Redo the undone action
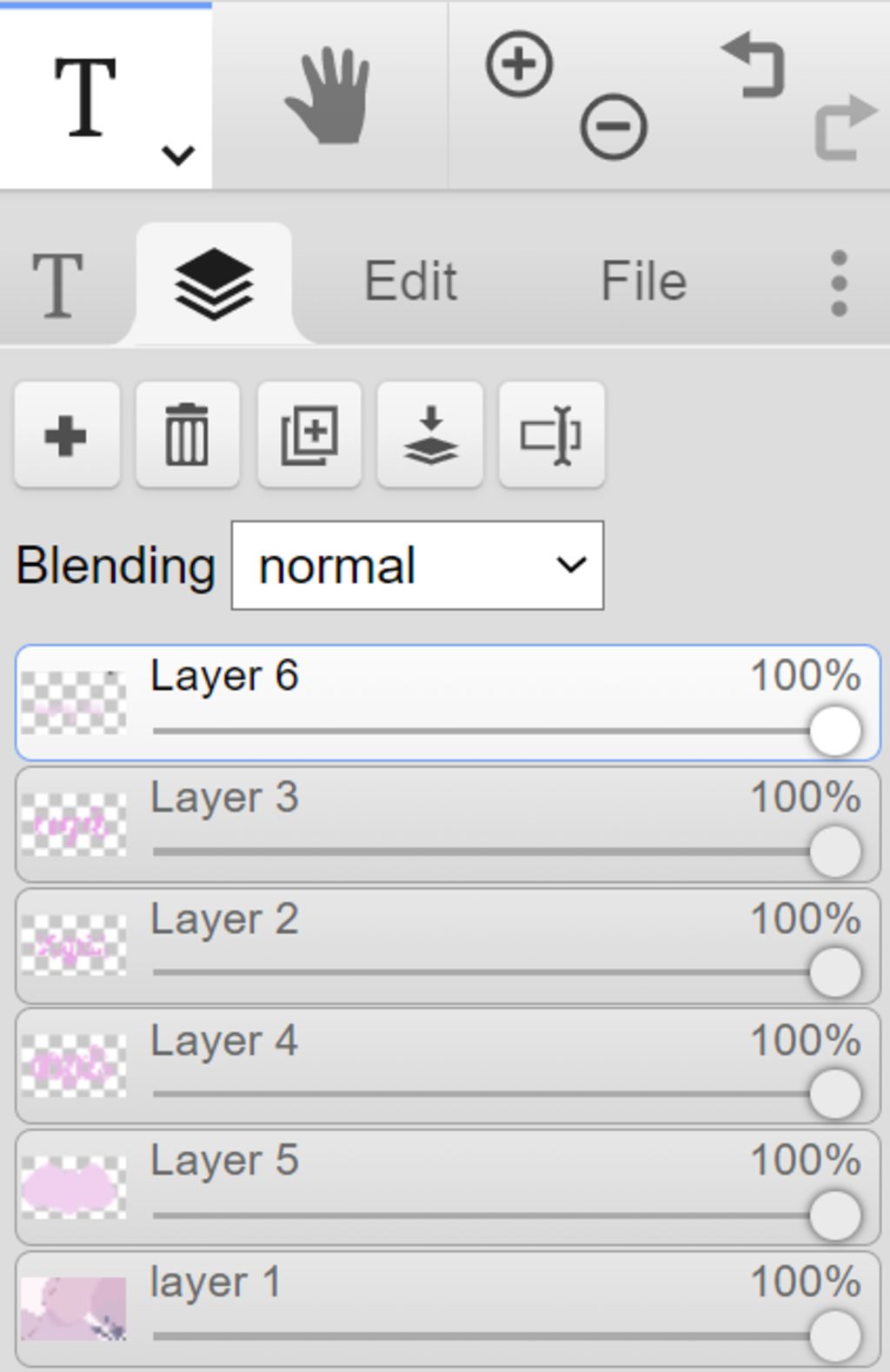 (x=845, y=128)
